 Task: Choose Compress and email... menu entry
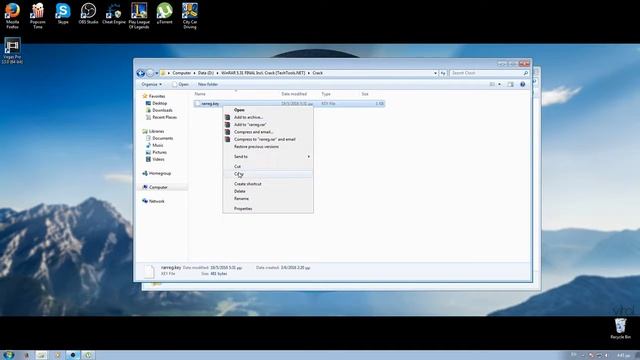[x=268, y=132]
